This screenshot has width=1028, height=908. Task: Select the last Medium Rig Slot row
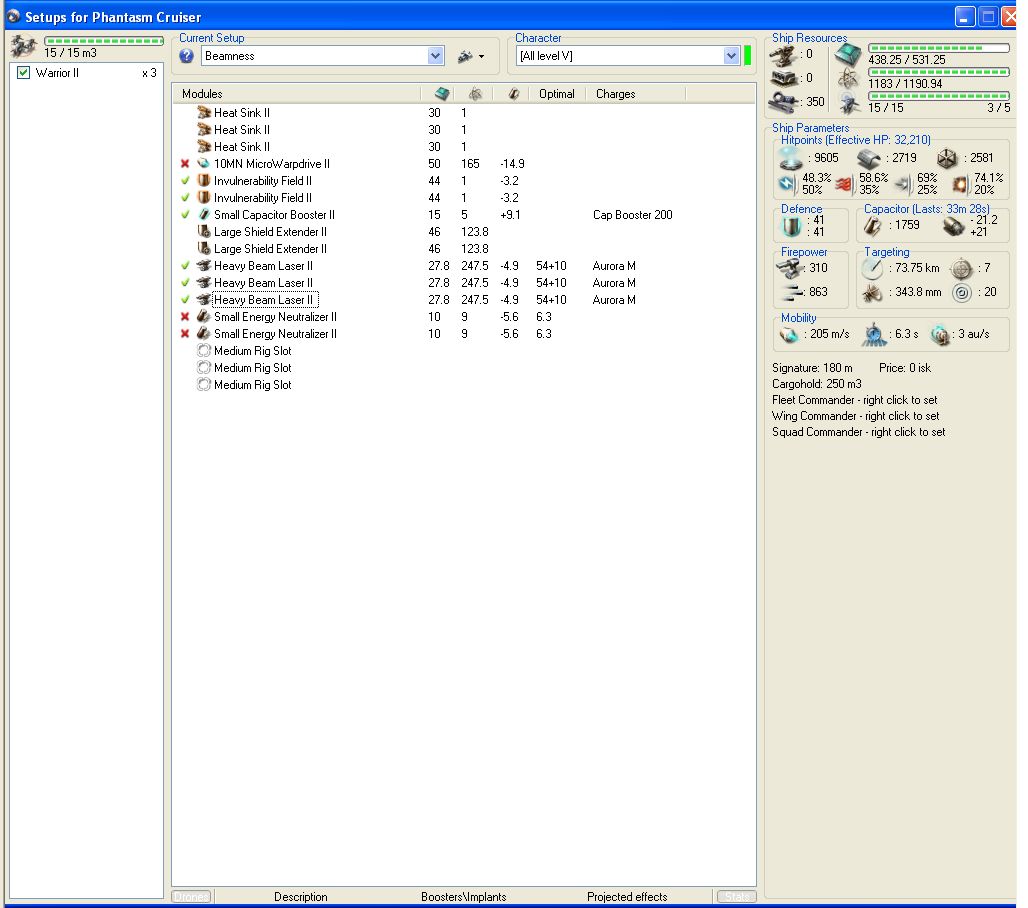[464, 385]
